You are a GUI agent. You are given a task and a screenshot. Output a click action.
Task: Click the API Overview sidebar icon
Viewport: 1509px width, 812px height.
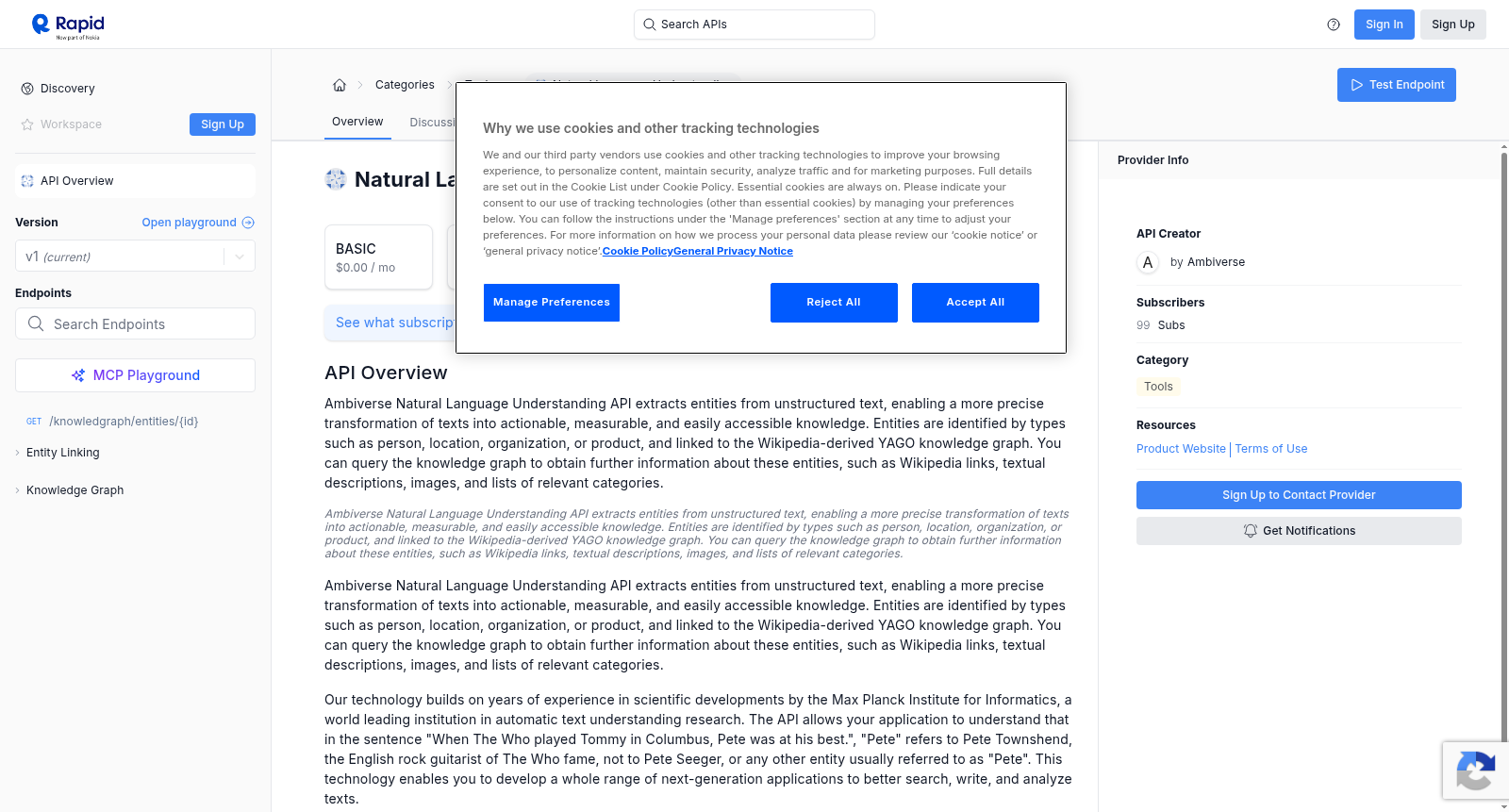click(x=27, y=181)
